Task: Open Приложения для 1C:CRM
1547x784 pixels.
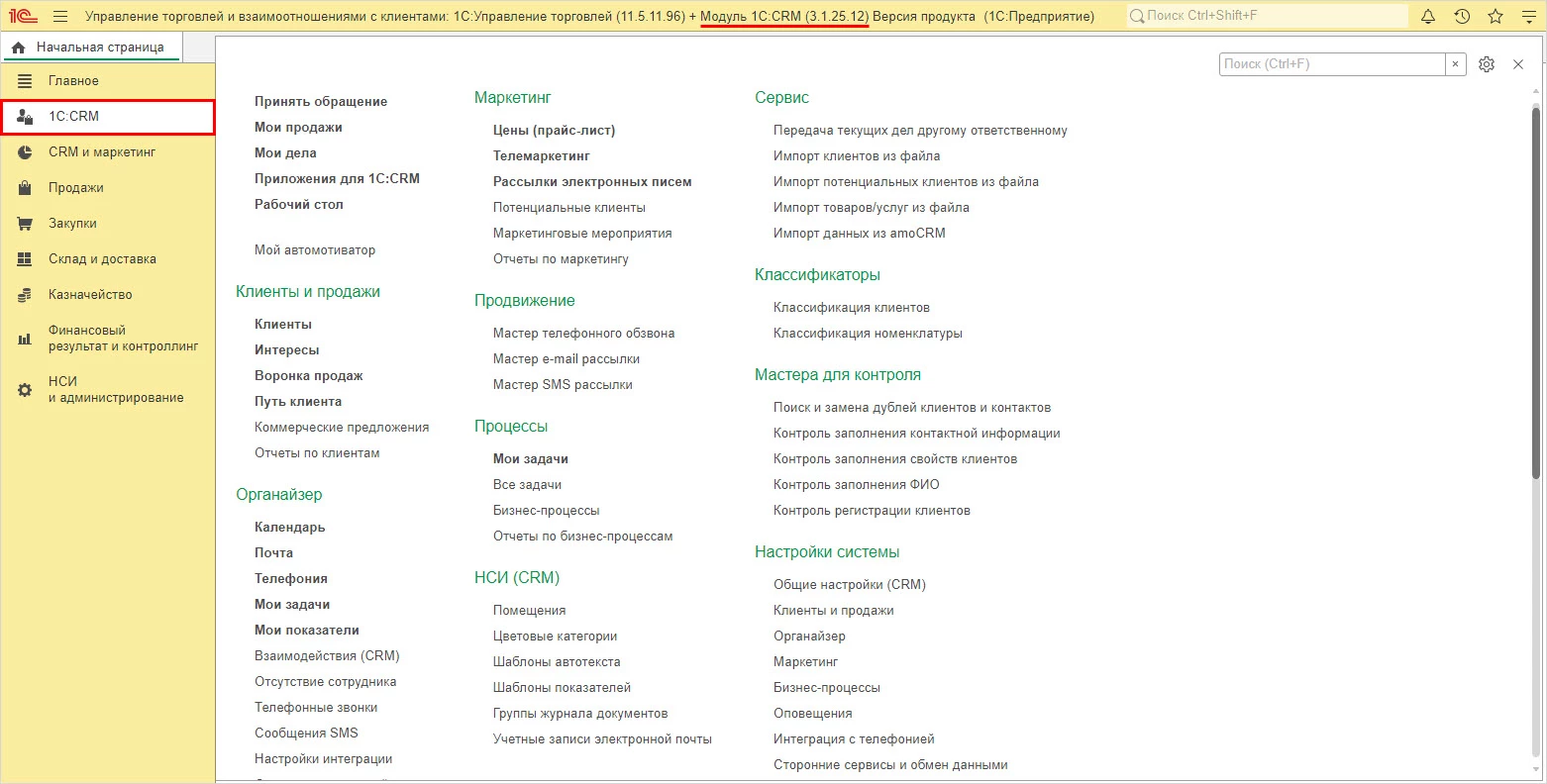Action: (x=337, y=179)
